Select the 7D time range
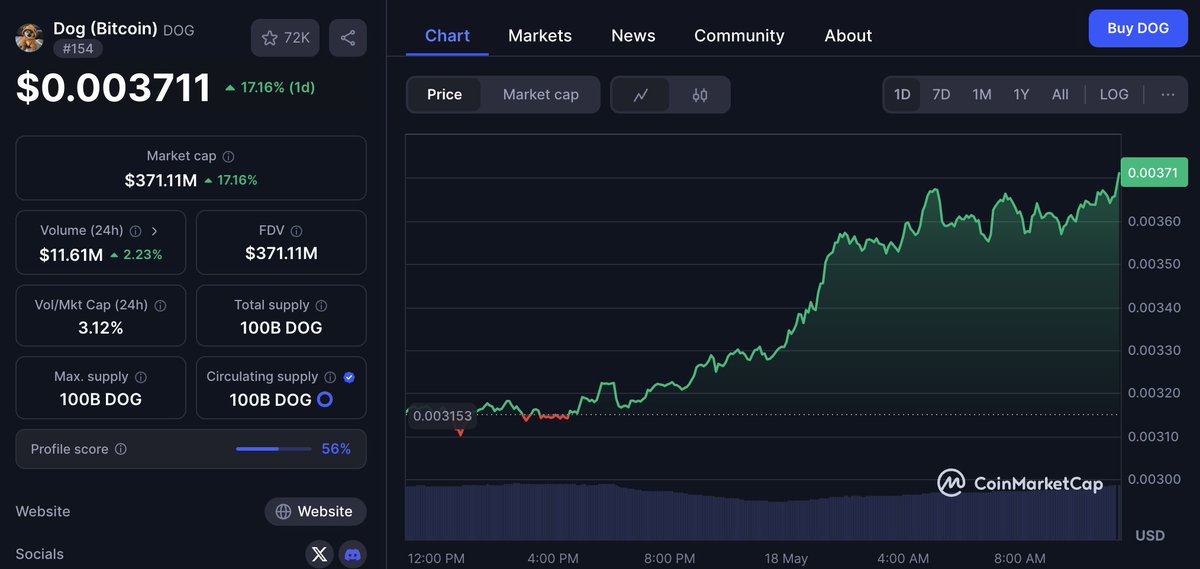This screenshot has width=1200, height=569. (x=941, y=95)
